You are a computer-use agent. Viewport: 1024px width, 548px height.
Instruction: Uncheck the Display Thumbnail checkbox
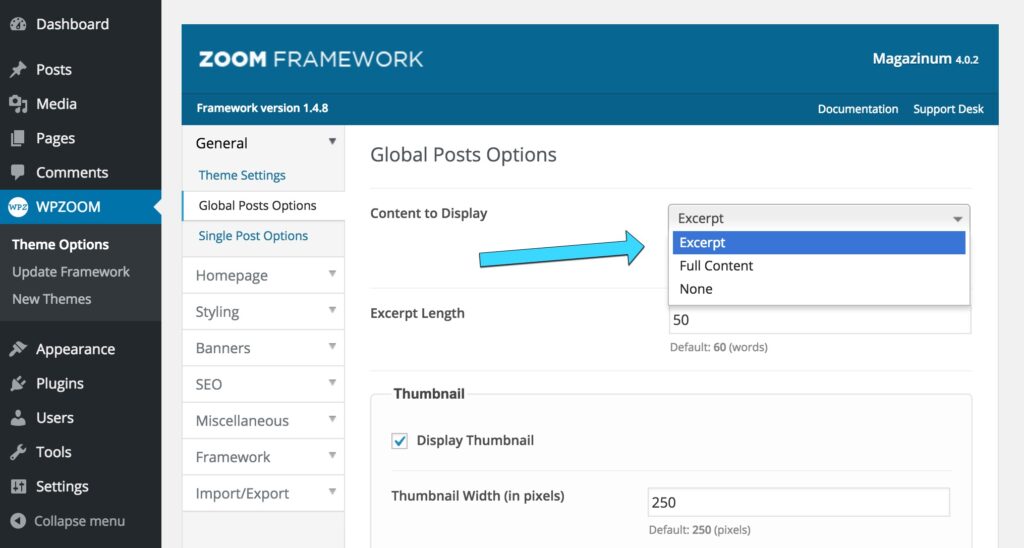[400, 441]
